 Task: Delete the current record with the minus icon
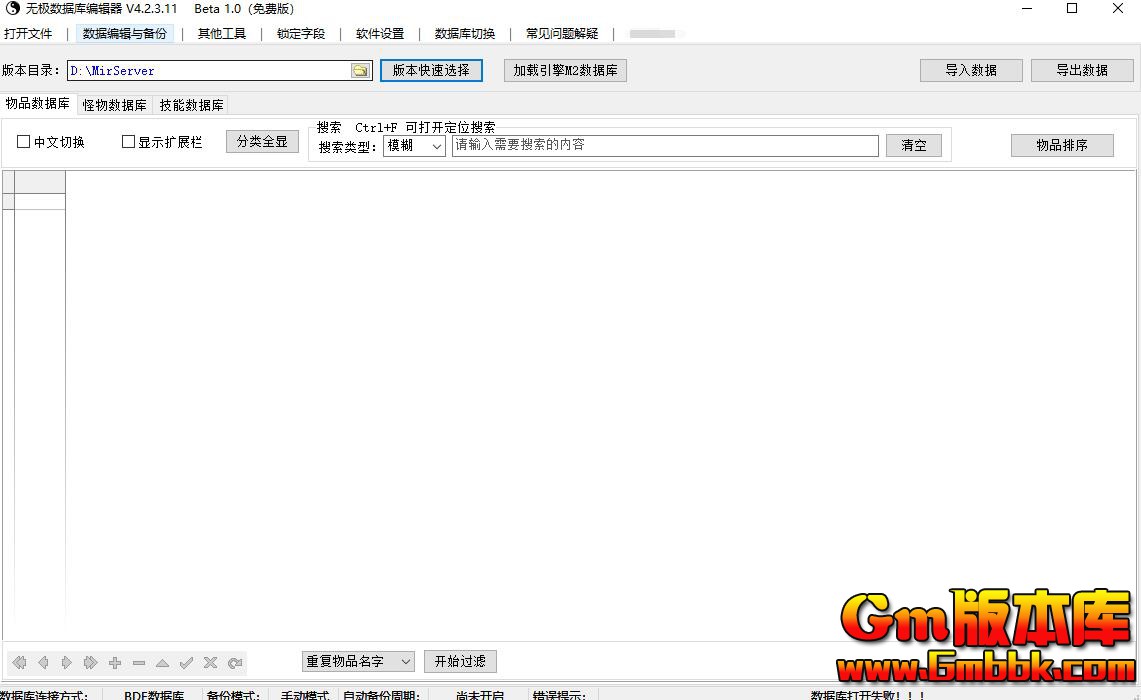tap(139, 662)
